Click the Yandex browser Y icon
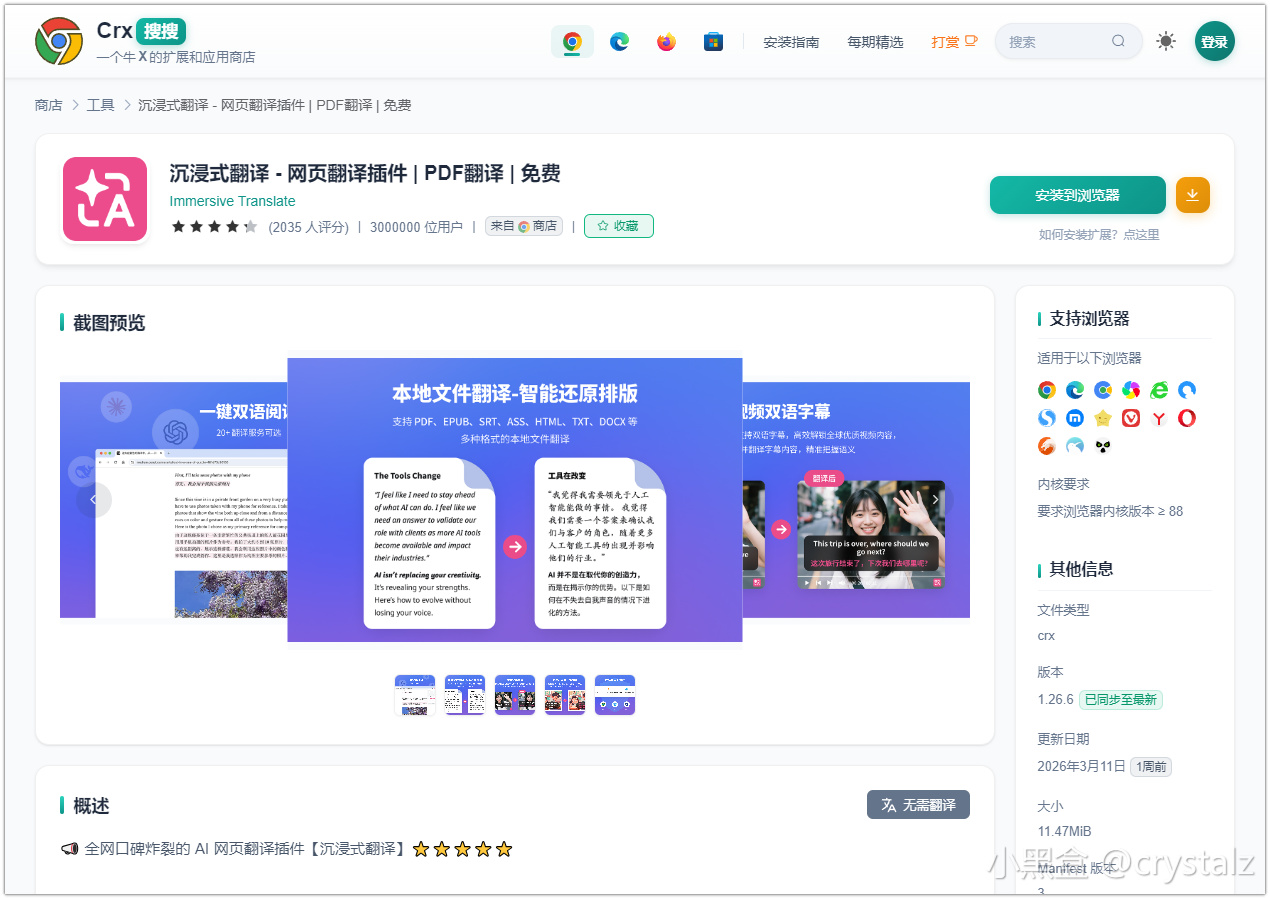Viewport: 1270px width, 899px height. click(1159, 418)
